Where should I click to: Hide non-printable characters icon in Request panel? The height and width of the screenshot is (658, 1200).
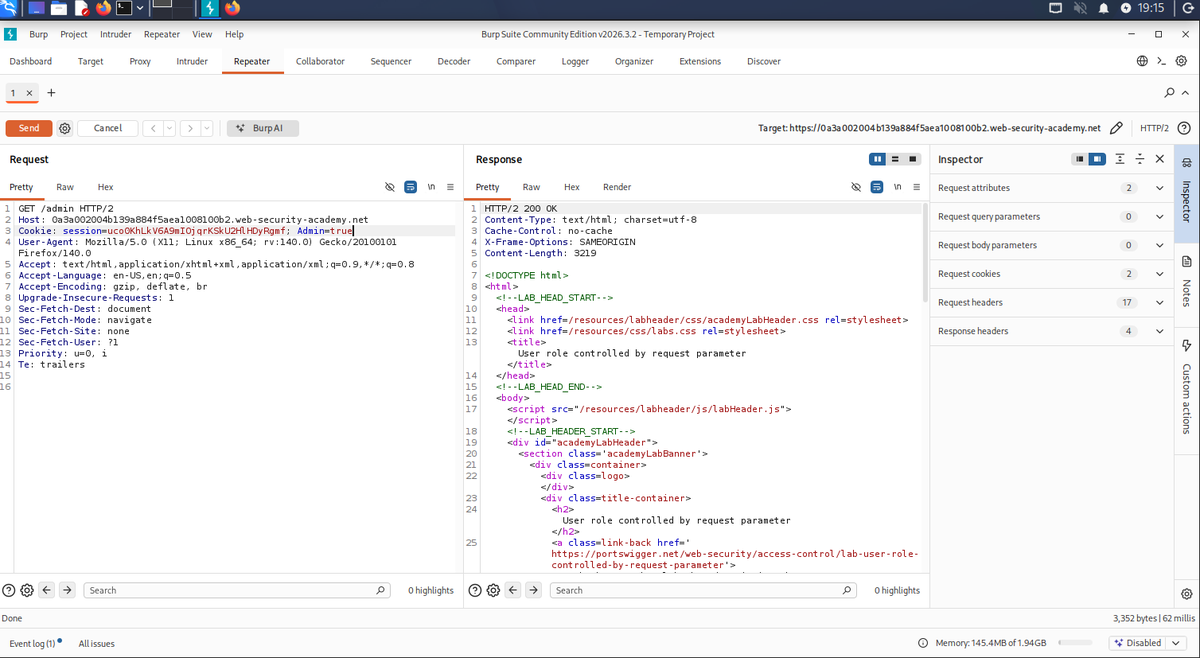390,187
